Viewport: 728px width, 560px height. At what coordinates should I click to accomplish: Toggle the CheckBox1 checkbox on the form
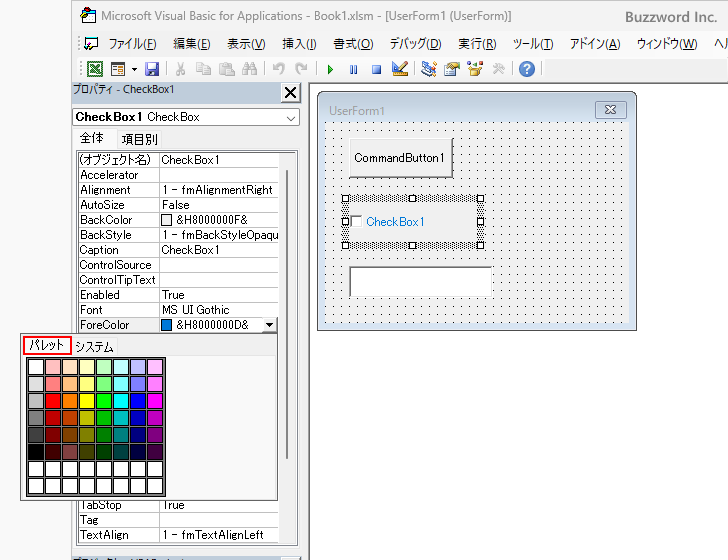click(x=357, y=221)
